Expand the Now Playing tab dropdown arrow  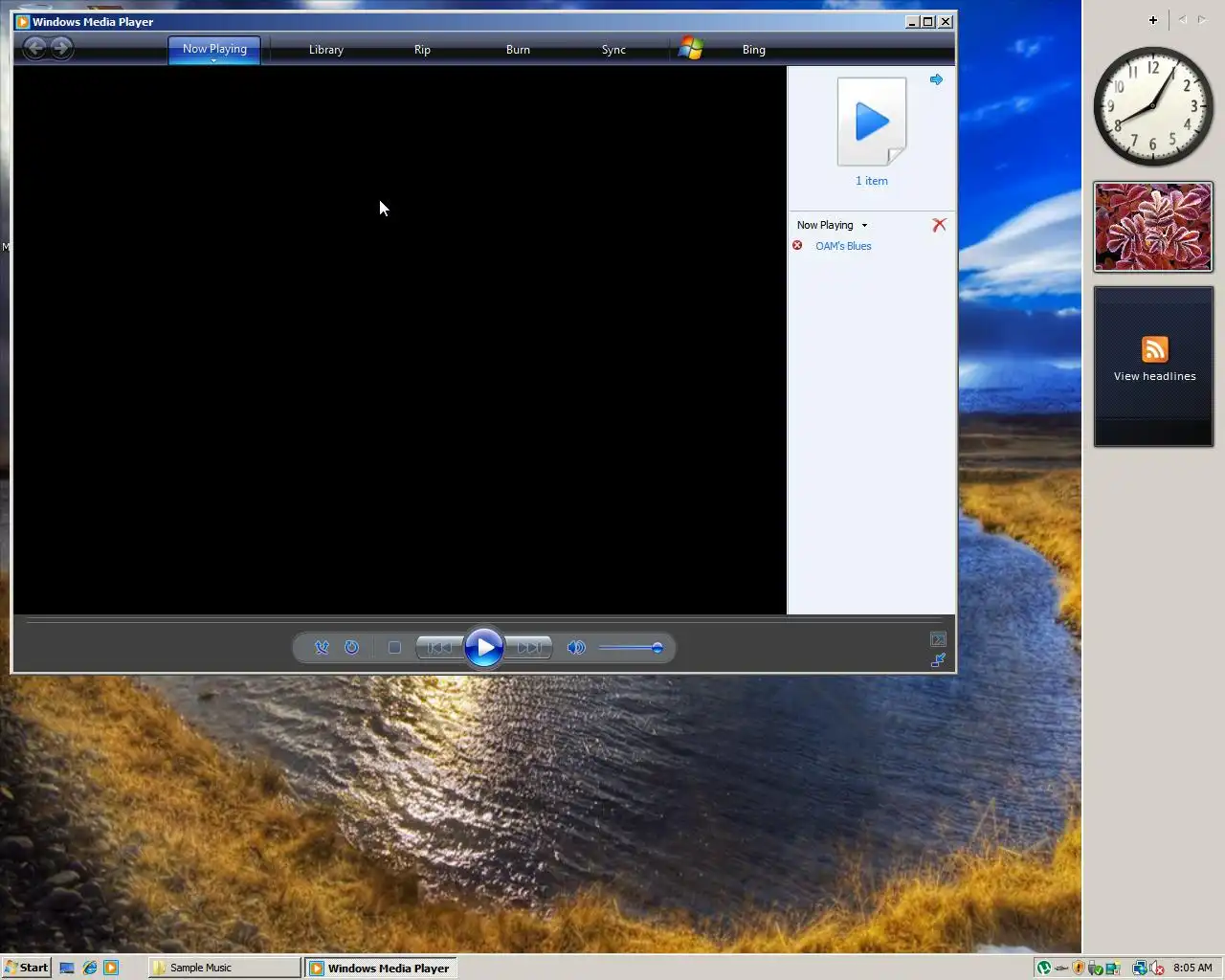coord(214,60)
